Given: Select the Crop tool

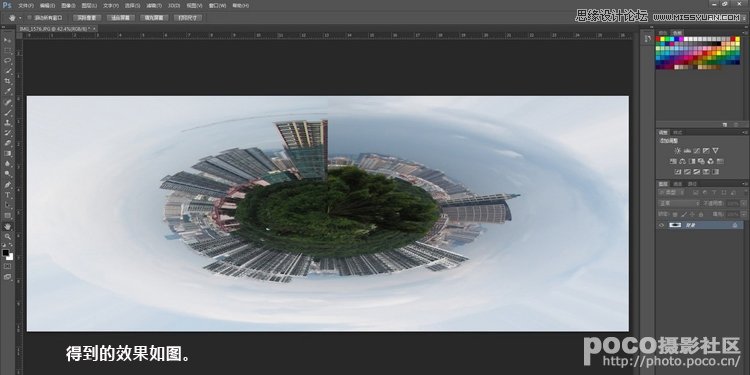Looking at the screenshot, I should [7, 81].
